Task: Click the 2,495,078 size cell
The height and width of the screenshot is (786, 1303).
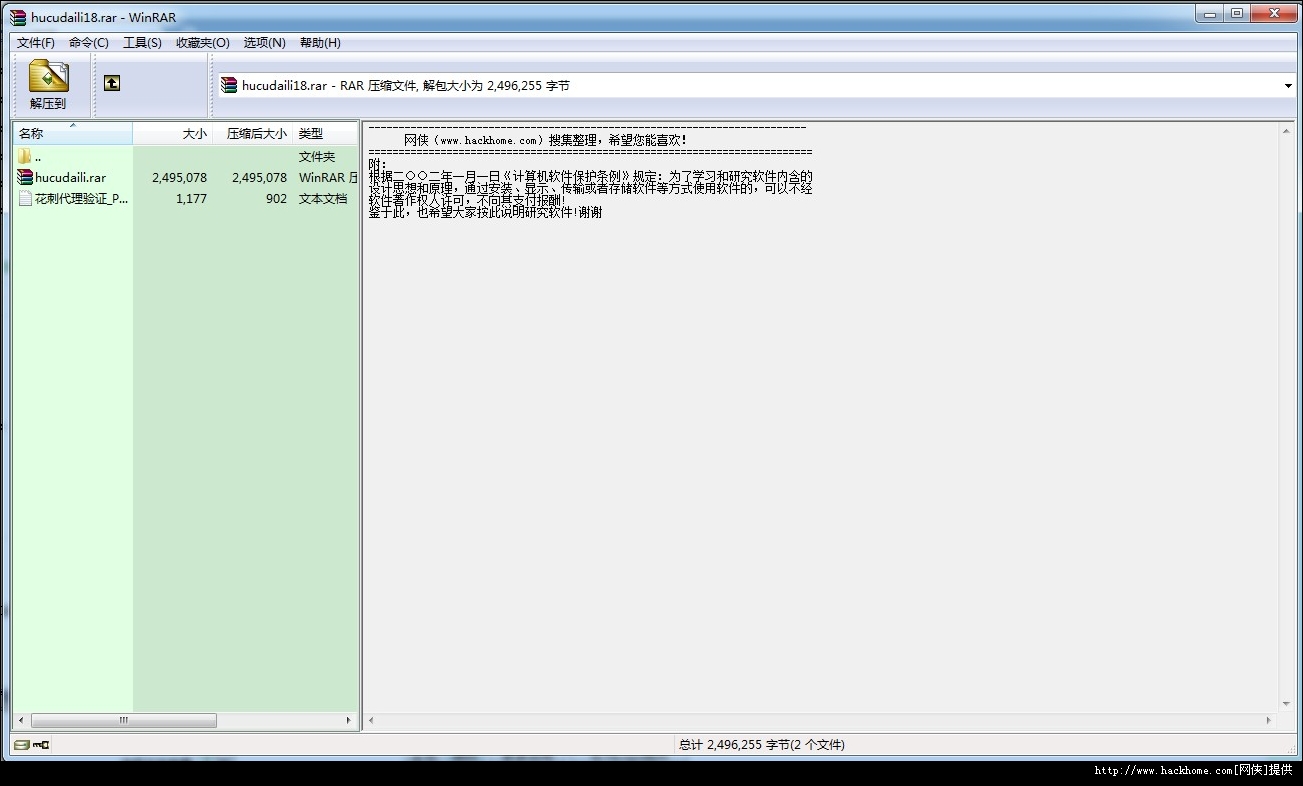Action: (x=179, y=178)
